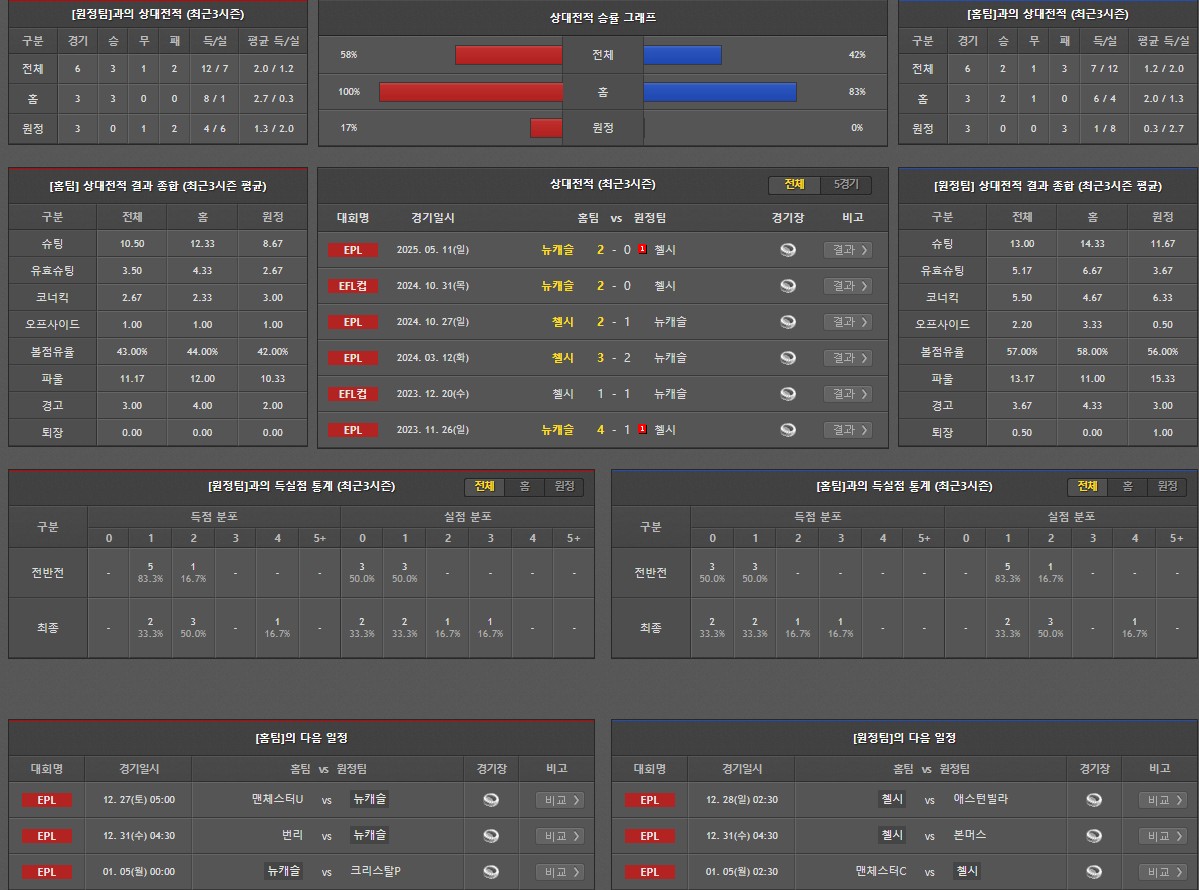Expand 비교 for 번리 vs 뉴캐슬 fixture

coord(560,836)
